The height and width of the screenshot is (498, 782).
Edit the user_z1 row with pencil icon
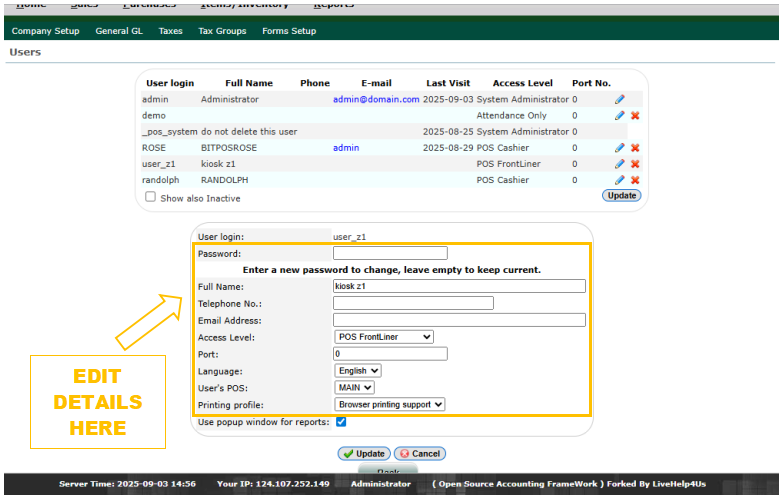point(619,164)
